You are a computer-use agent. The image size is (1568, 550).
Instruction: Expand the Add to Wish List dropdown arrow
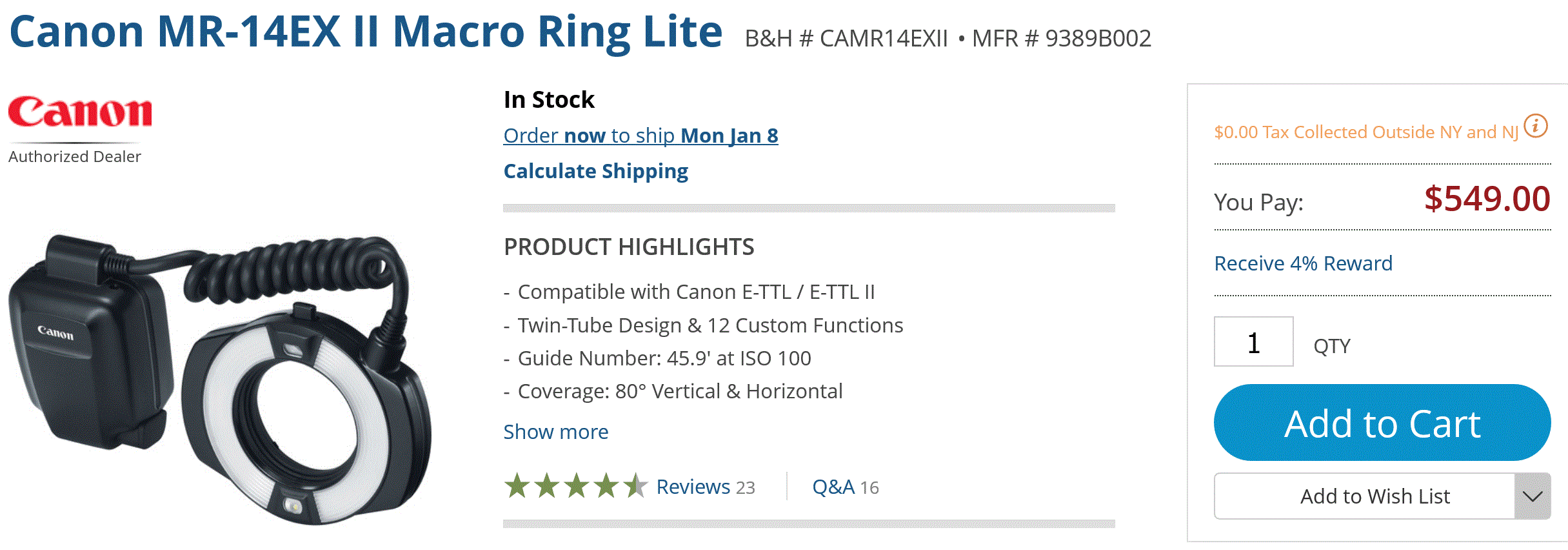(x=1532, y=496)
